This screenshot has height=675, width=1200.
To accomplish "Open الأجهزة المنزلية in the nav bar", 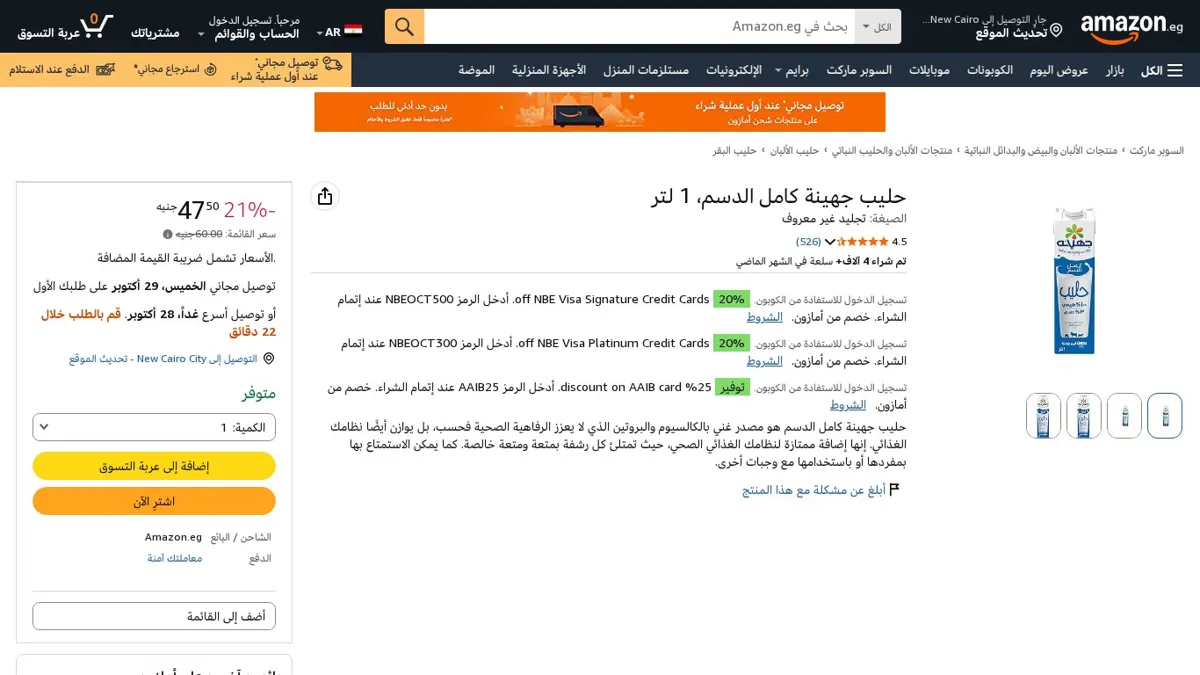I will click(x=549, y=70).
